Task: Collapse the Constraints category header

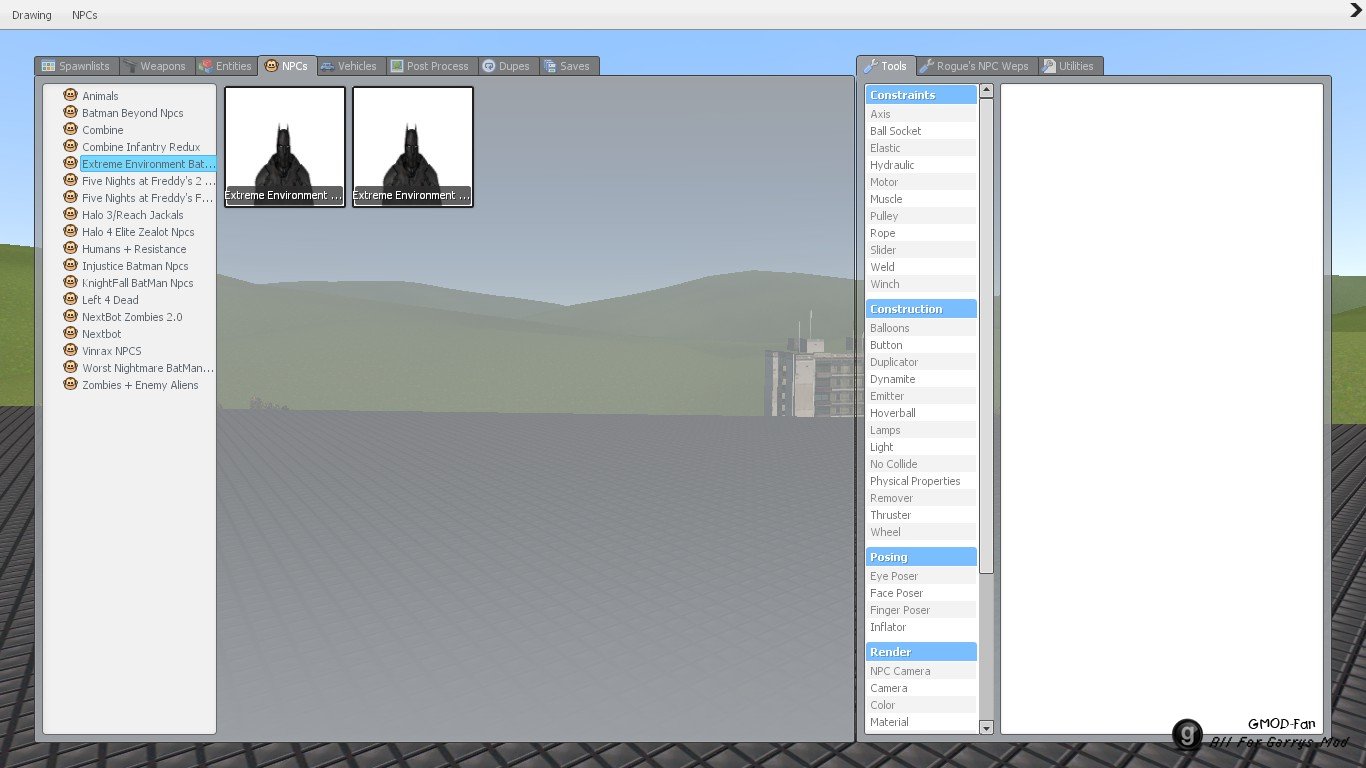Action: (x=921, y=95)
